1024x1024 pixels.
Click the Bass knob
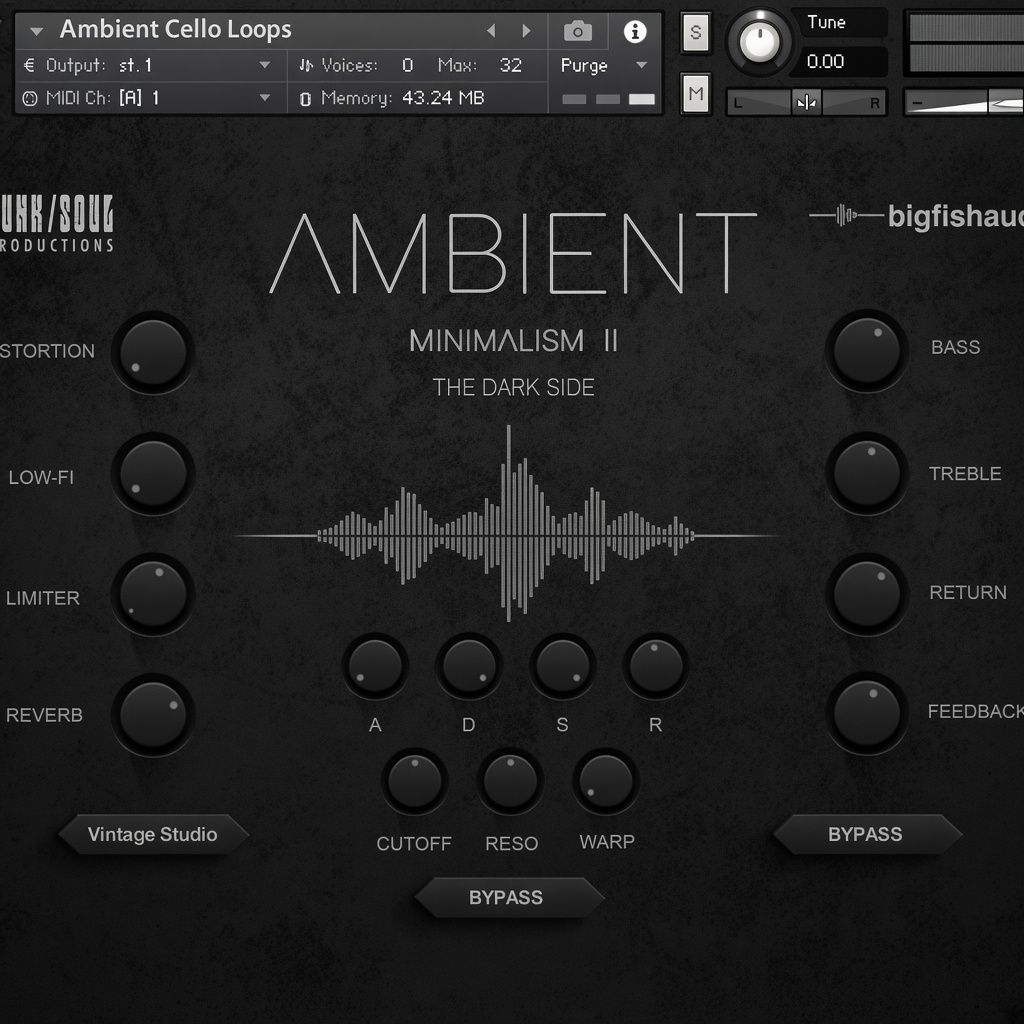(x=867, y=351)
